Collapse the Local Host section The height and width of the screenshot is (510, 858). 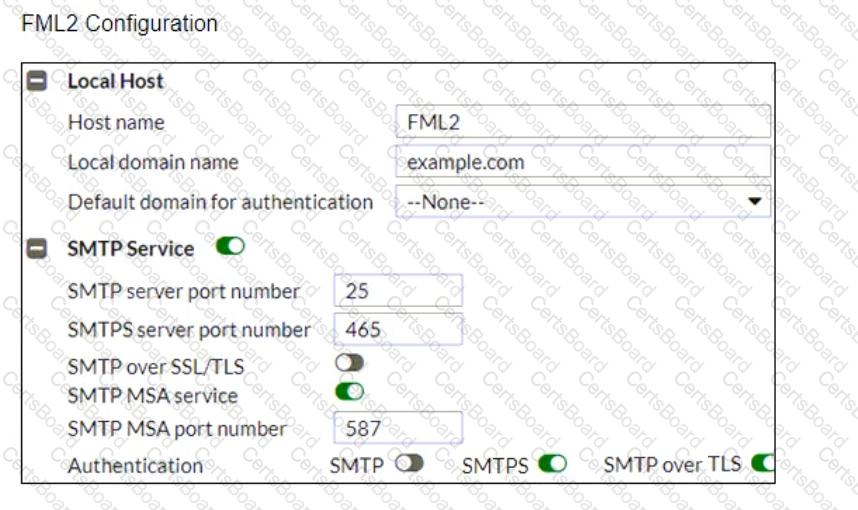click(x=37, y=82)
